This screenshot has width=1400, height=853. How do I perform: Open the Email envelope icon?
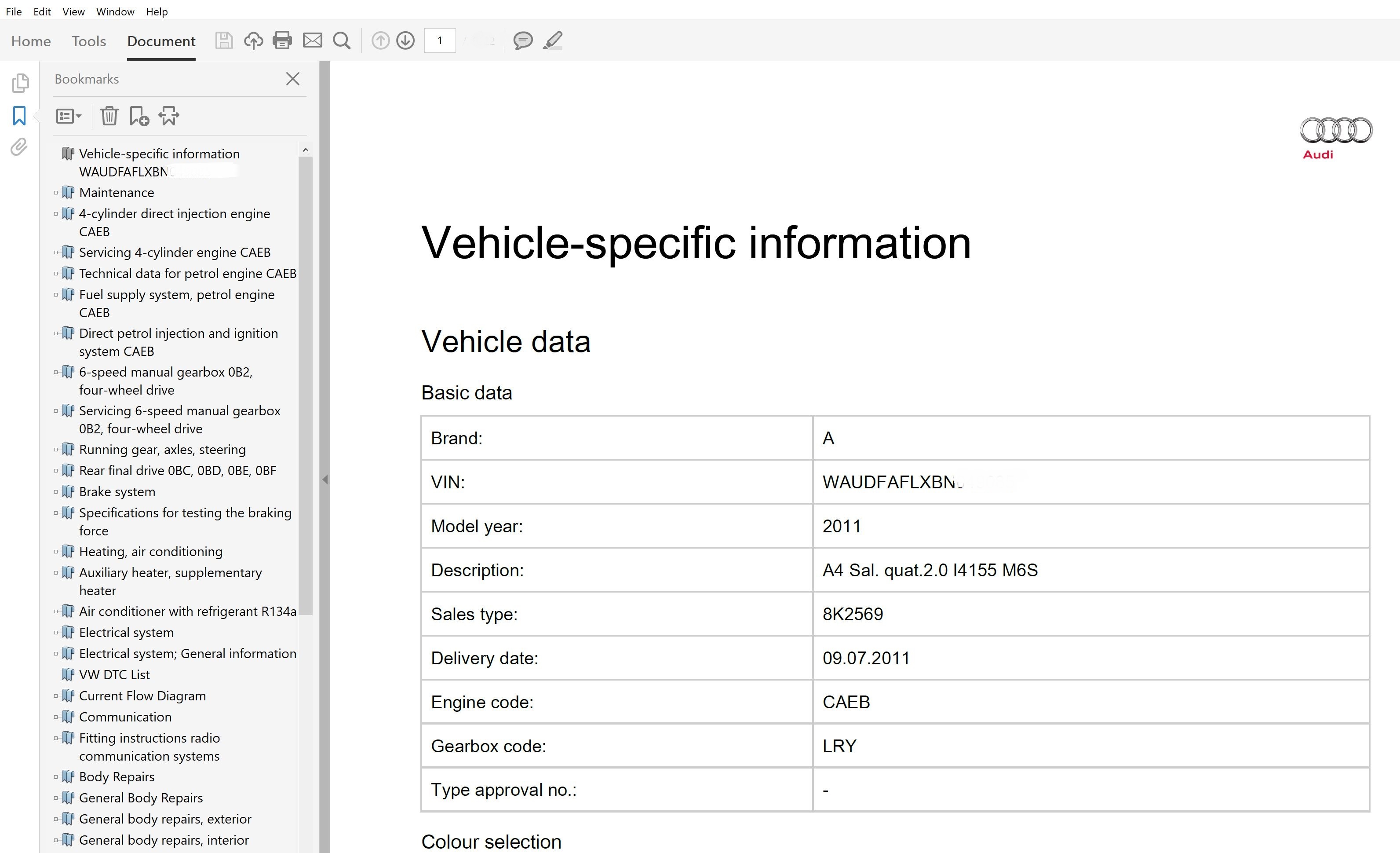tap(312, 40)
